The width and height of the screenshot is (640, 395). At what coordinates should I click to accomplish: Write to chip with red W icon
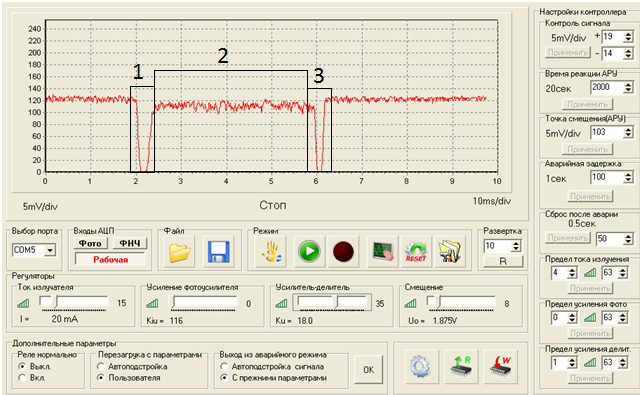click(x=500, y=366)
